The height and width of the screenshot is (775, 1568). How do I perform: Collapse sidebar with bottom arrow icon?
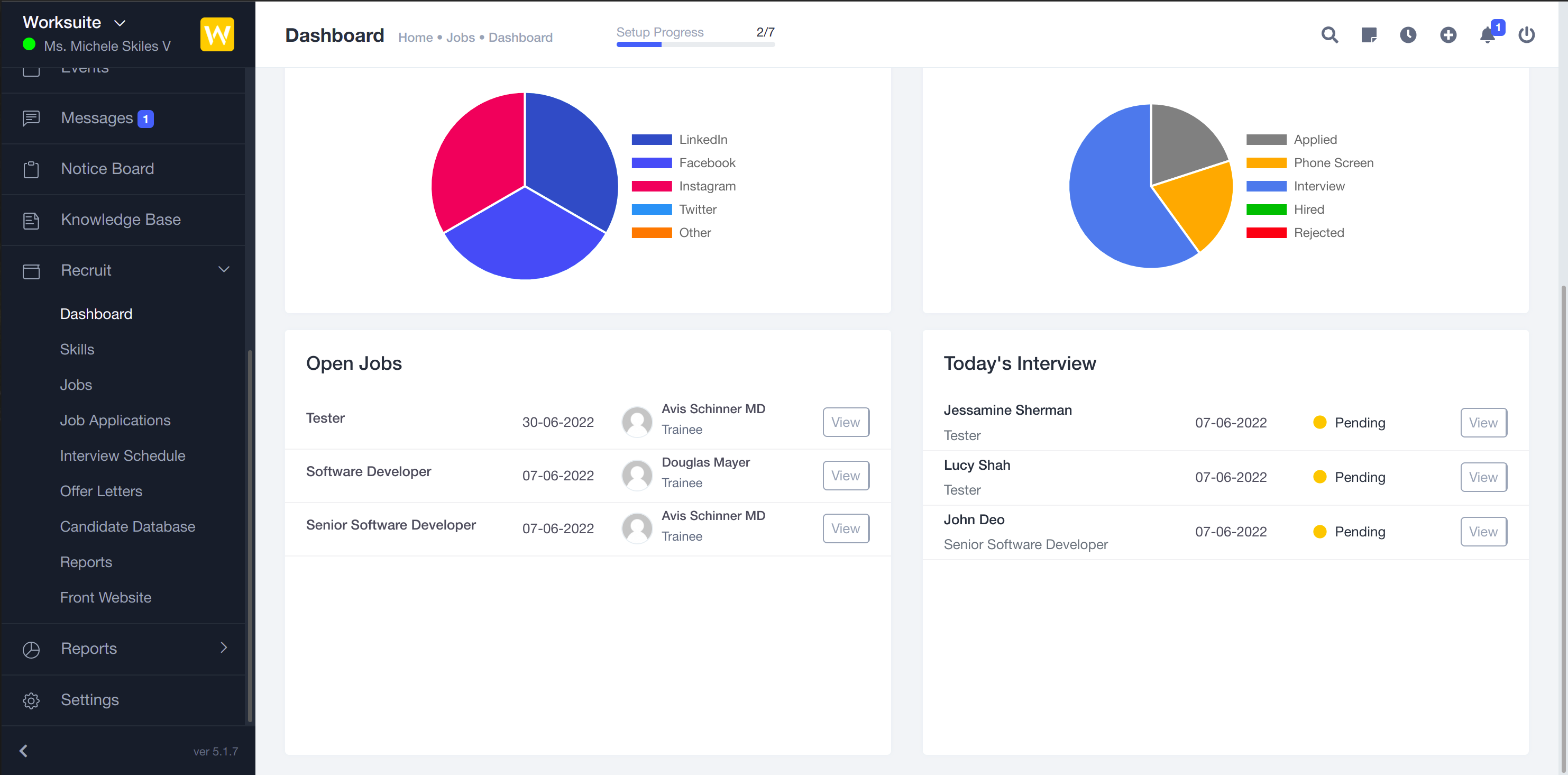coord(24,751)
